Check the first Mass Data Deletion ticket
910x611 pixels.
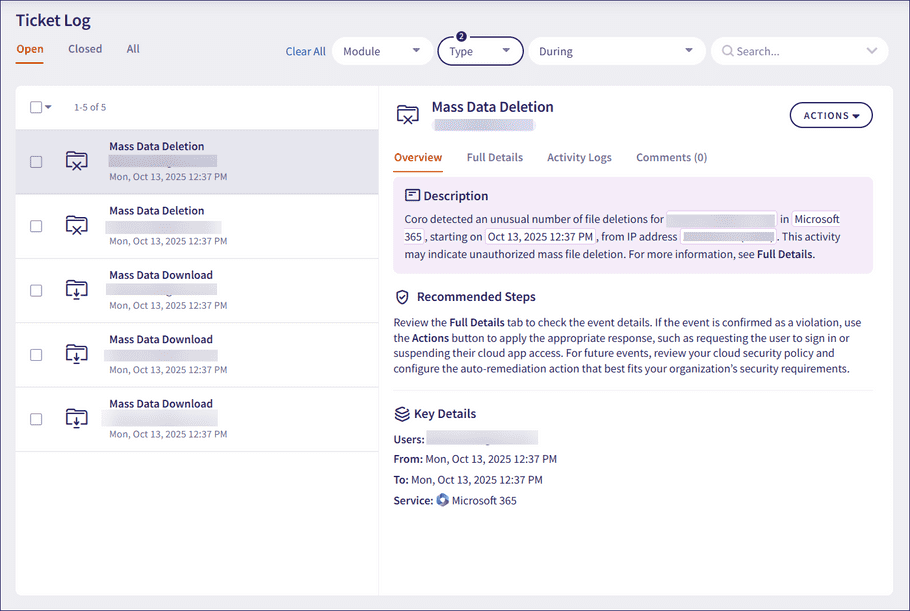[x=36, y=161]
